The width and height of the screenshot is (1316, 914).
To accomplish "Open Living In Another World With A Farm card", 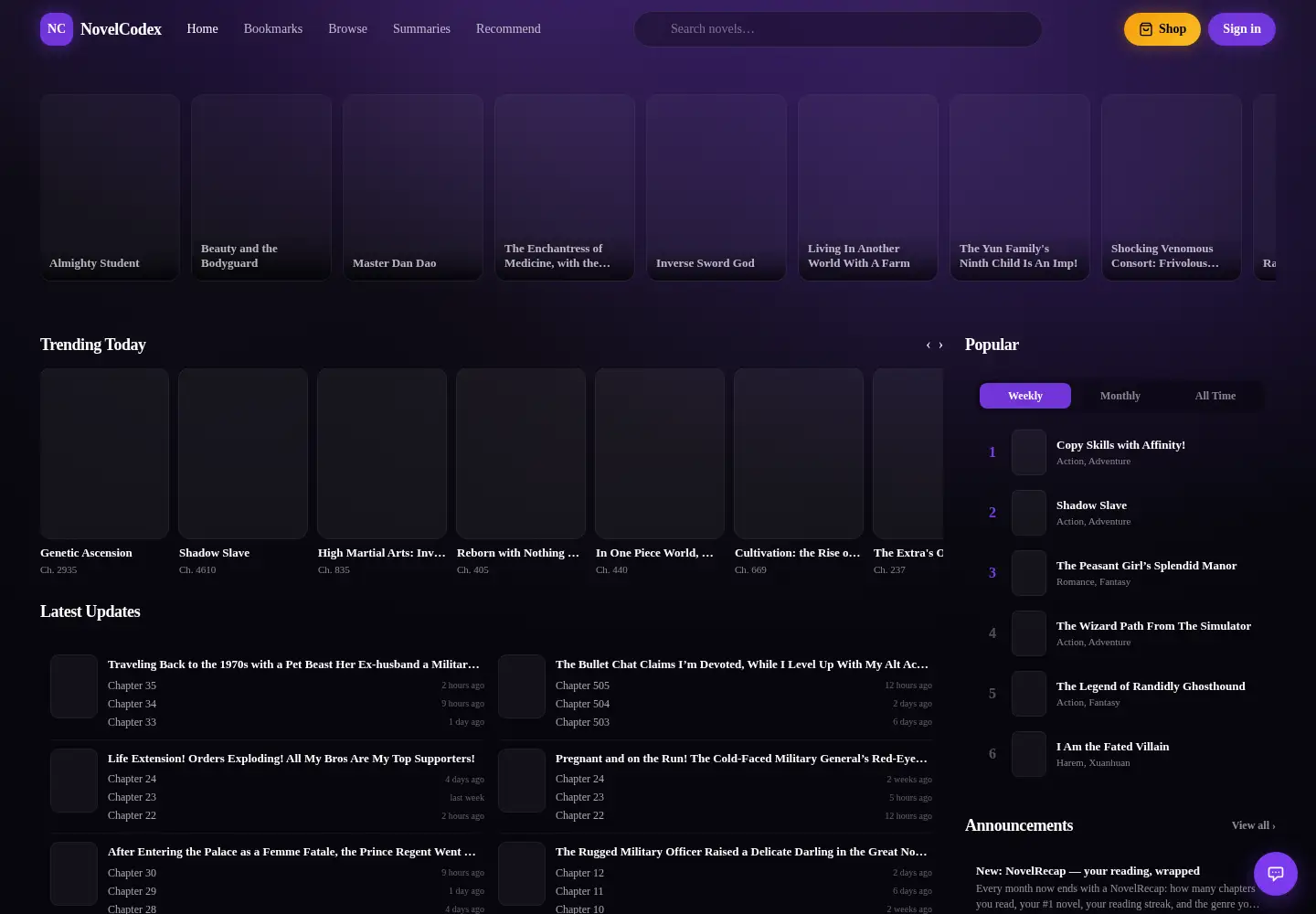I will (868, 187).
